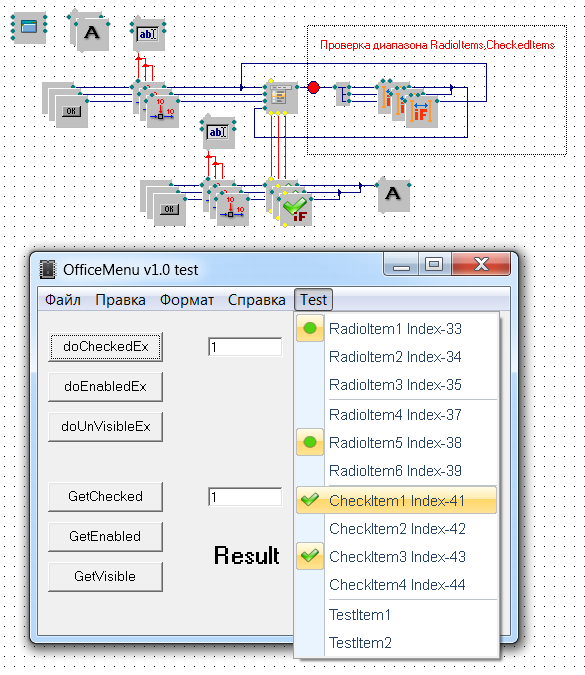Select the label 'A' component at right
Viewport: 585px width, 675px height.
393,195
